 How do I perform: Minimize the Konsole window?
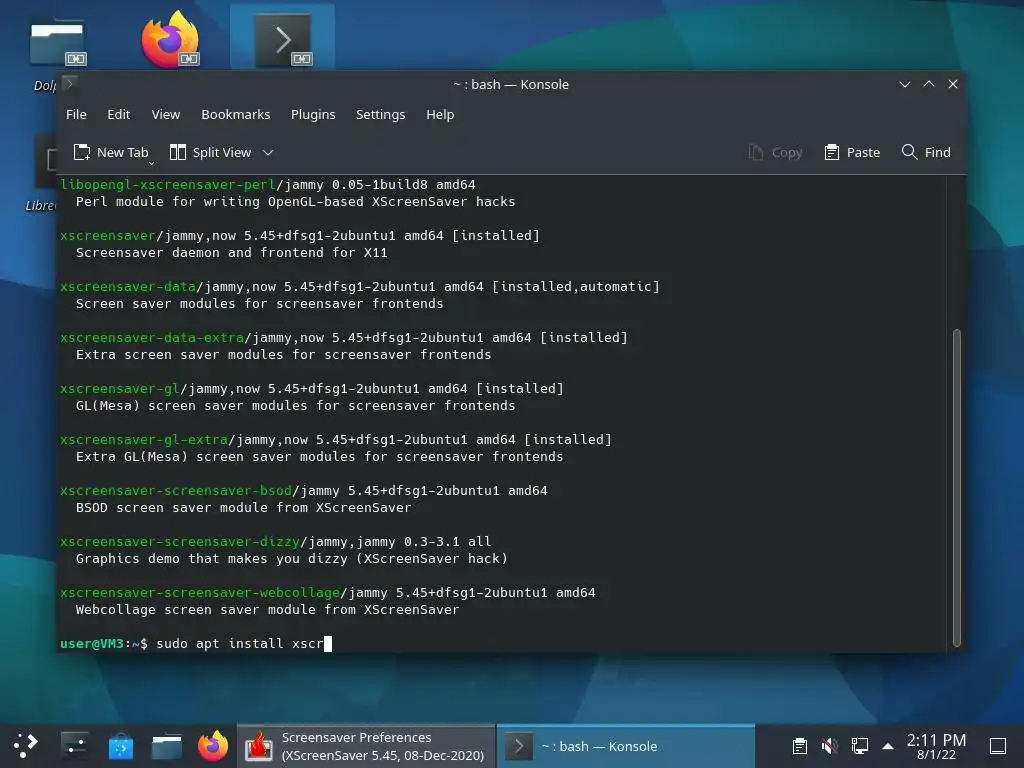(904, 84)
